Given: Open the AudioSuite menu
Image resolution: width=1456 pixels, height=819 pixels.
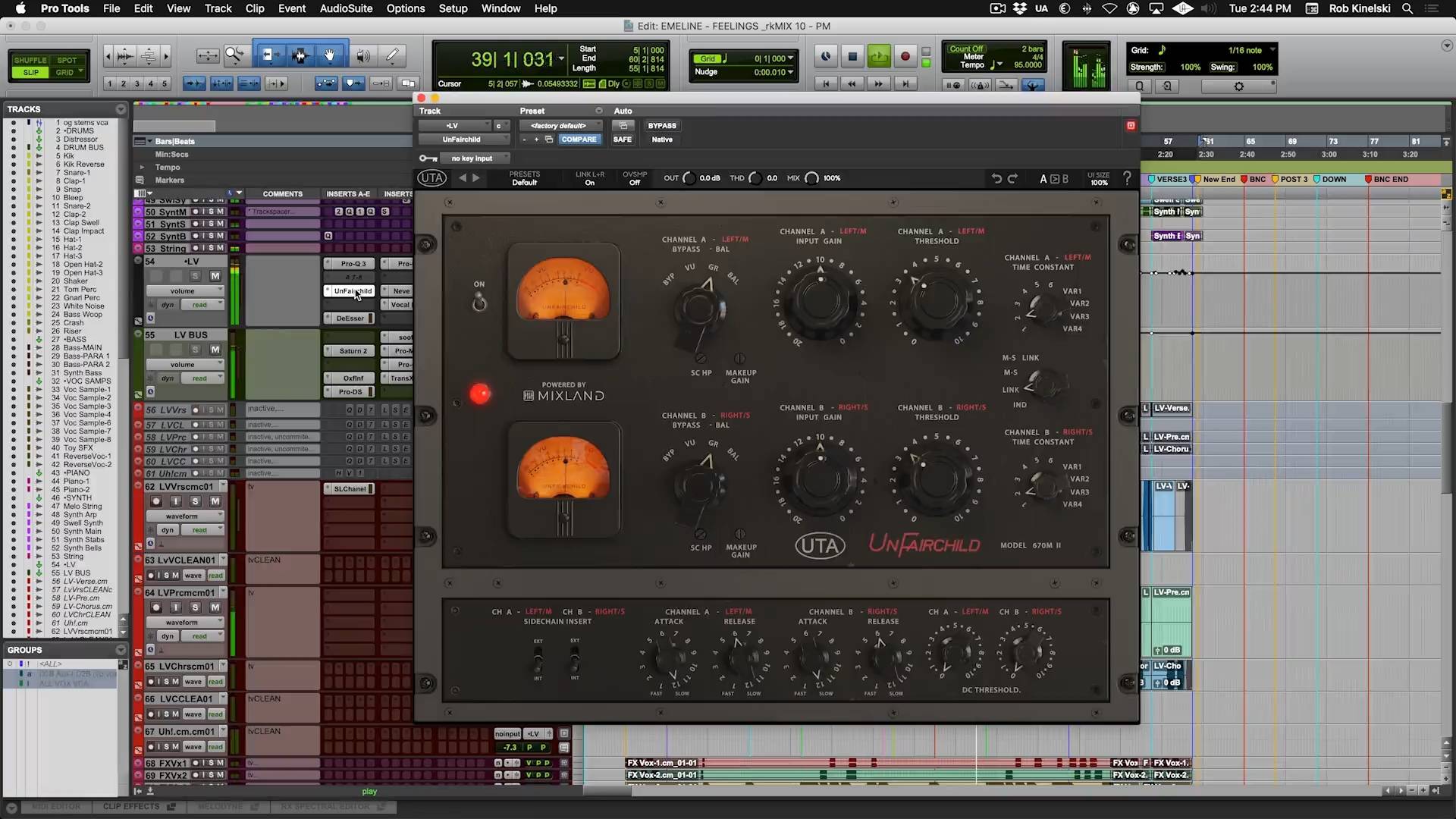Looking at the screenshot, I should (x=346, y=8).
